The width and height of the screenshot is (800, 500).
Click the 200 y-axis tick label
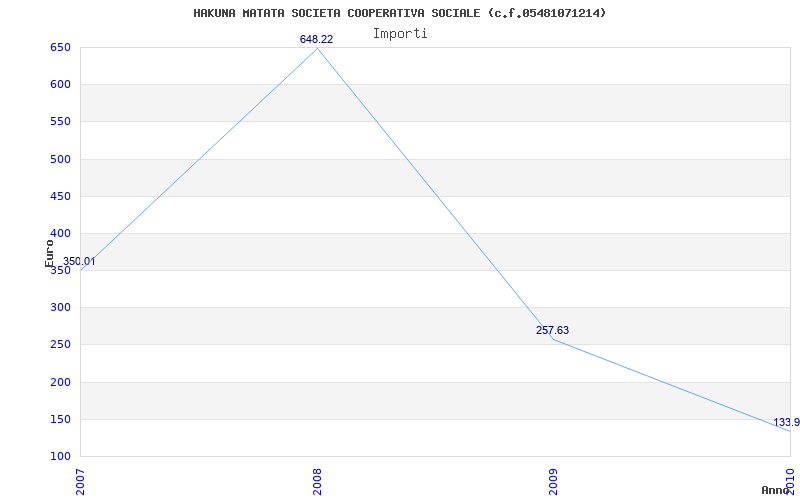click(60, 382)
